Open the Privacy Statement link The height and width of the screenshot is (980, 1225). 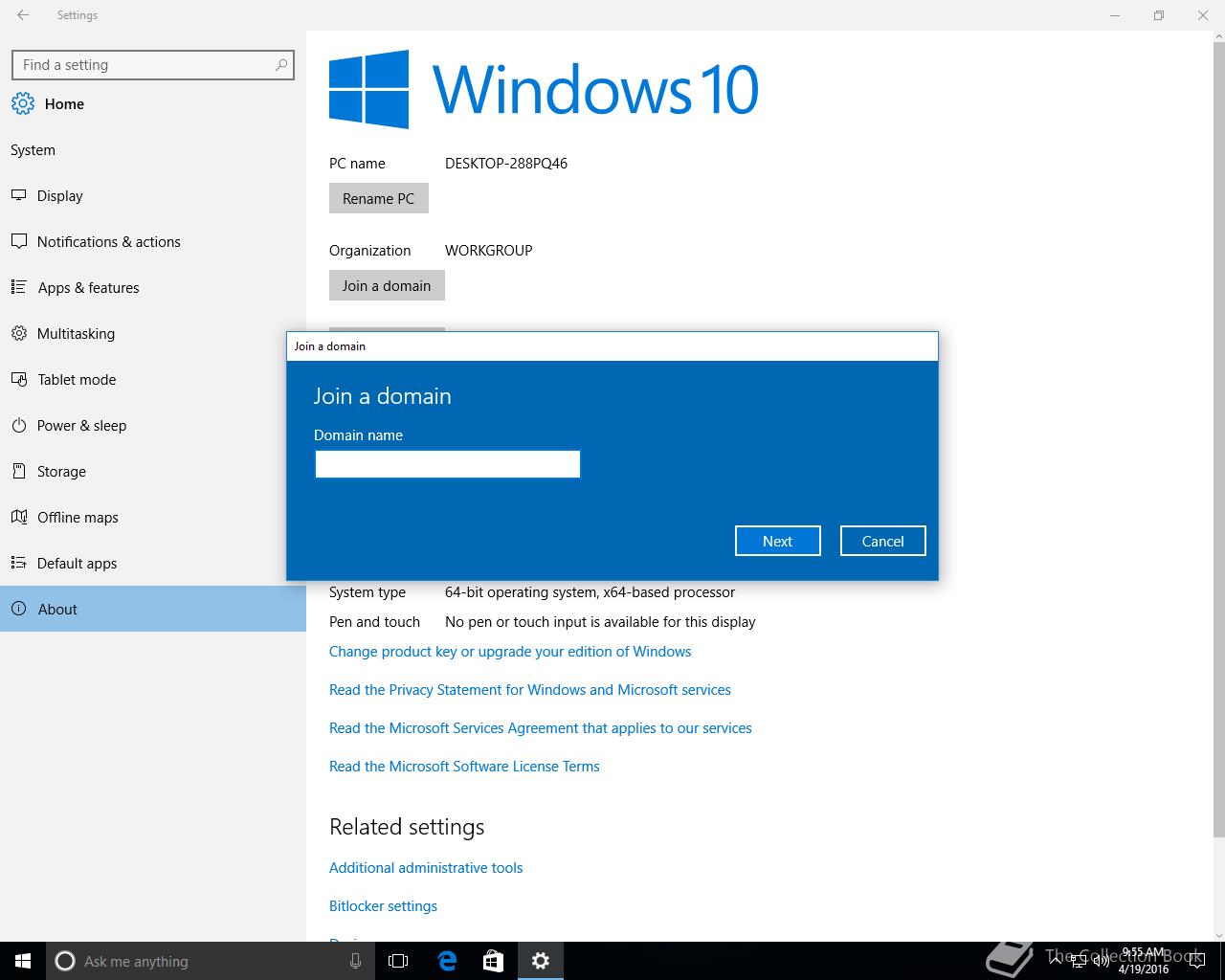[x=530, y=689]
